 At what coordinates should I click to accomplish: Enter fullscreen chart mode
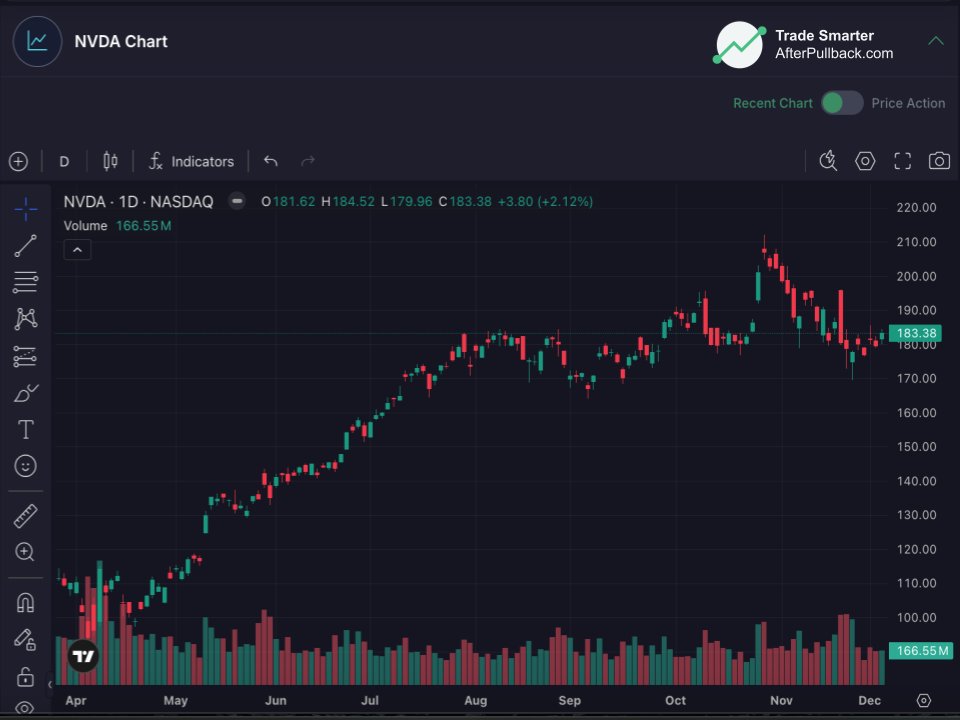902,161
